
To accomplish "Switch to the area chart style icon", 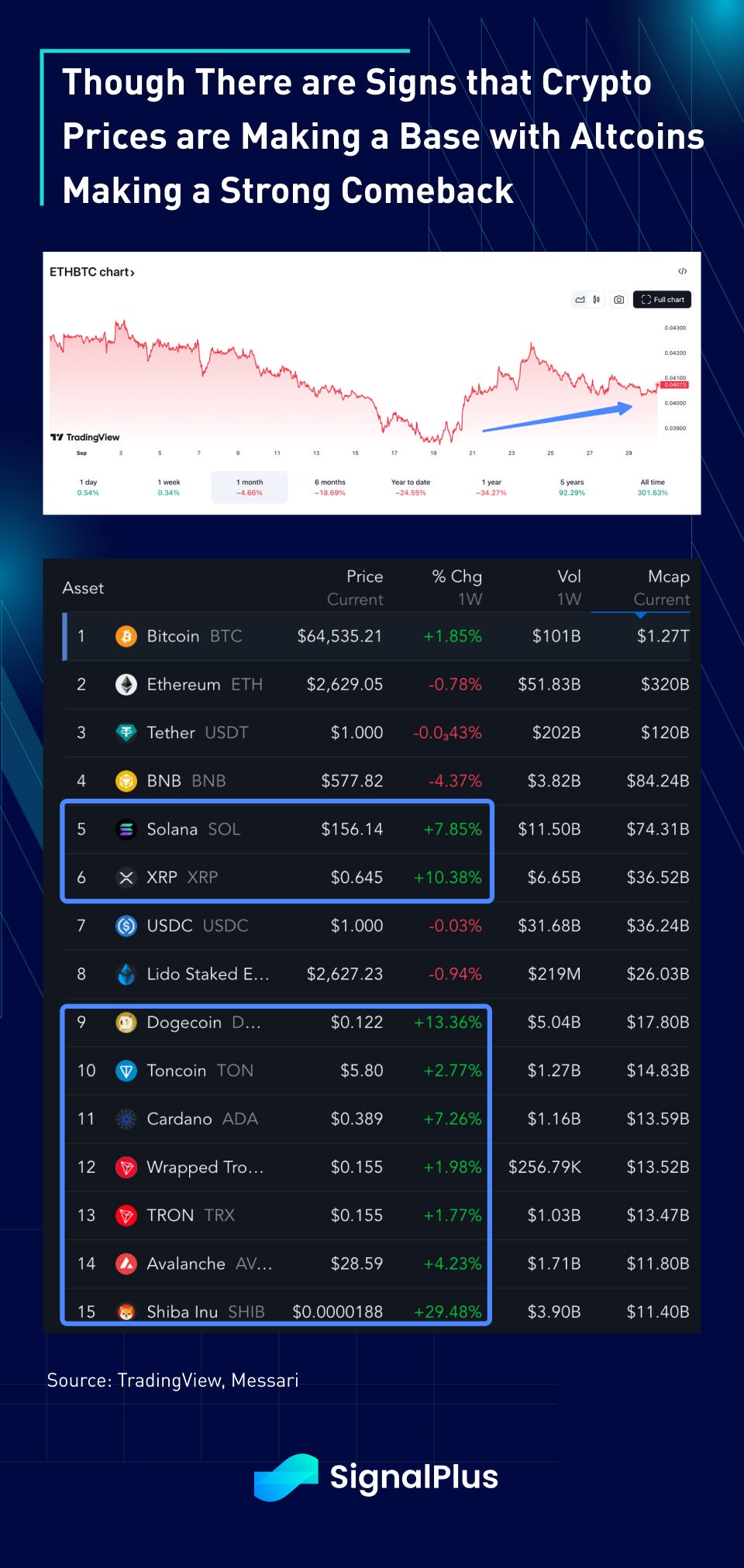I will (580, 300).
